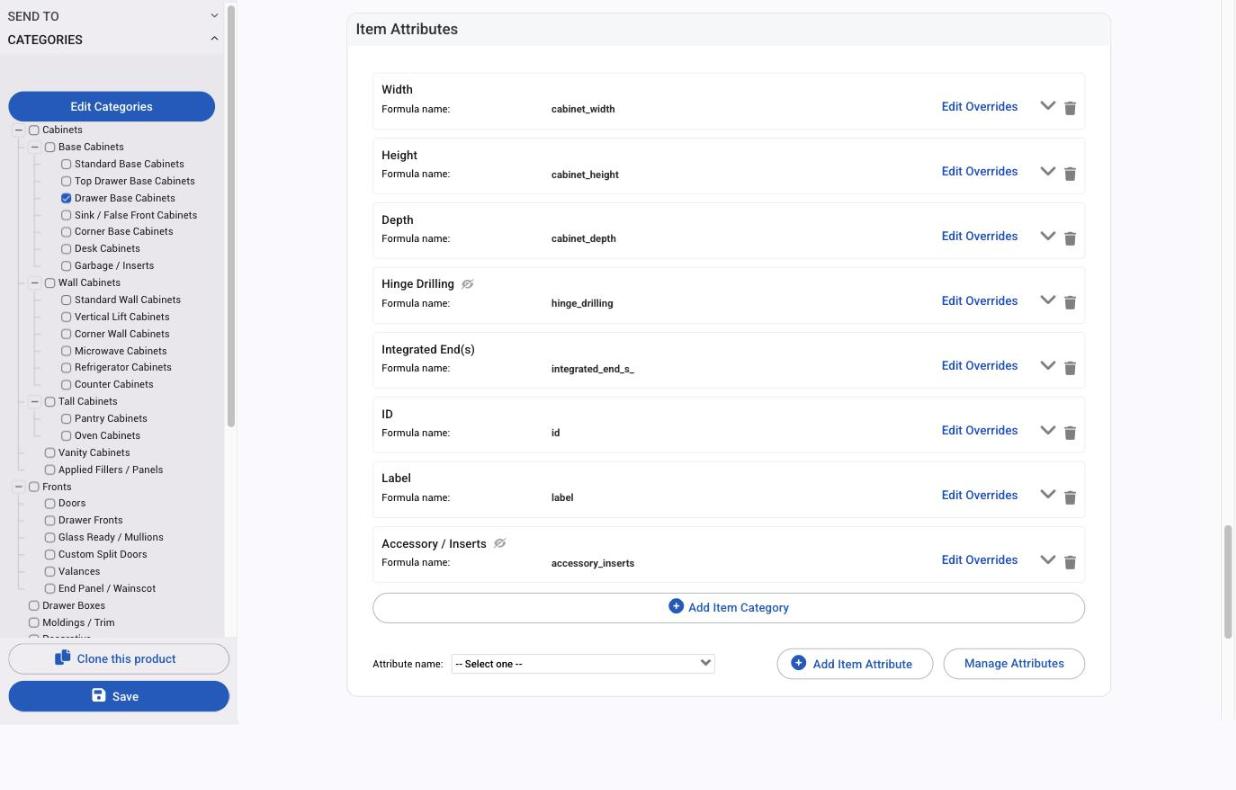Delete the ID attribute via trash icon

pyautogui.click(x=1070, y=432)
